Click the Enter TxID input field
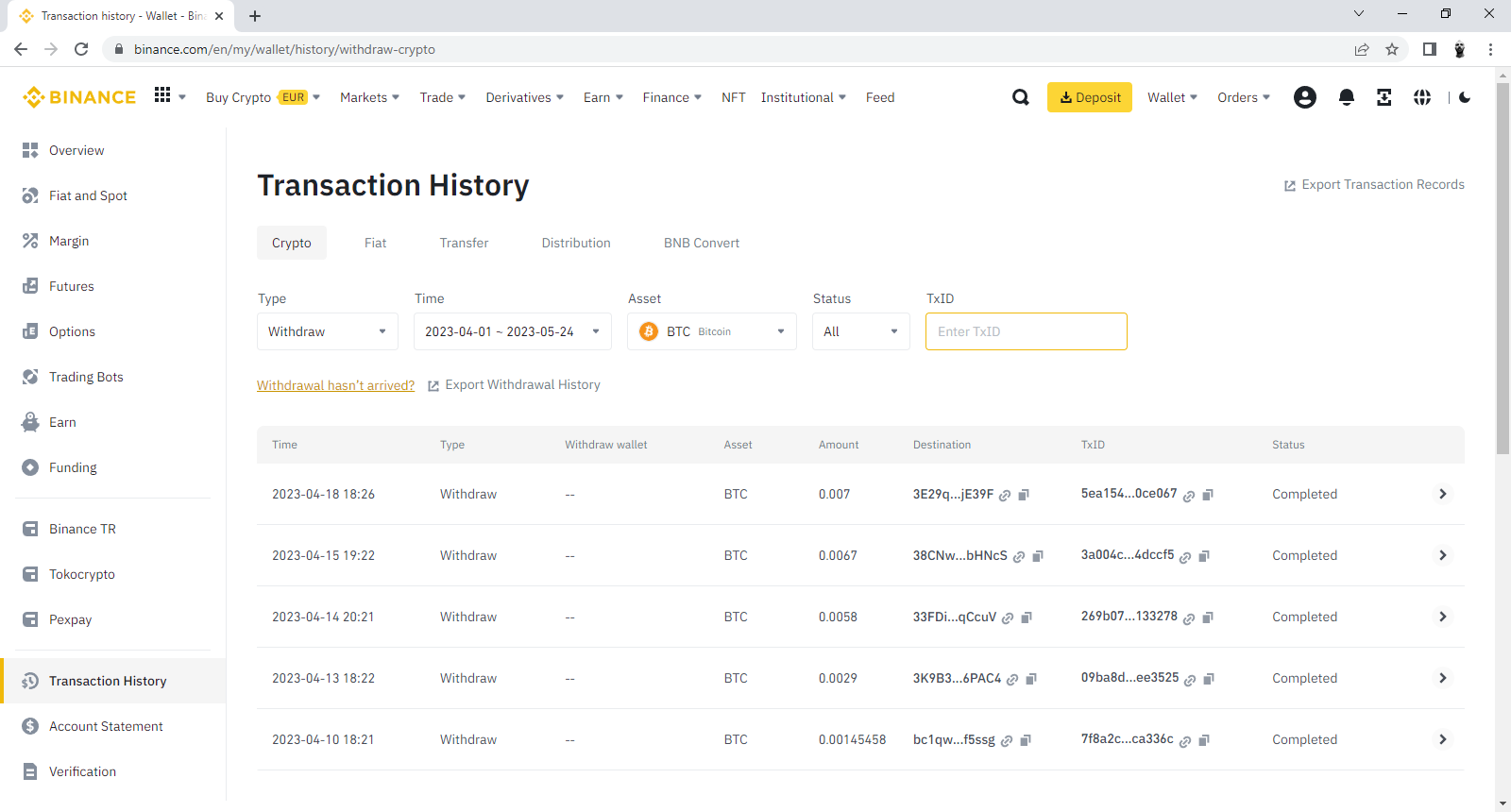 [1027, 331]
